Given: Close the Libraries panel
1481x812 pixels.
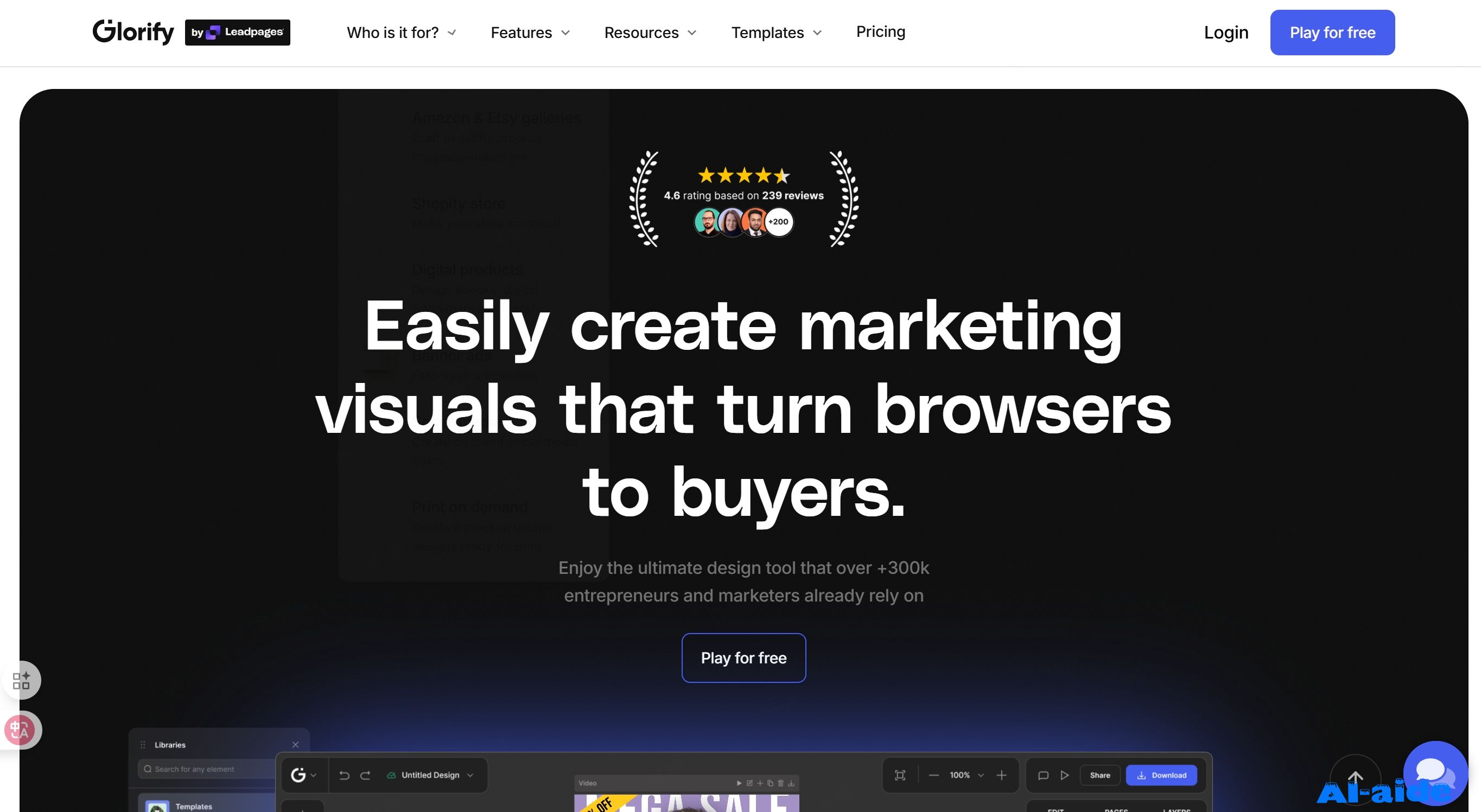Looking at the screenshot, I should (296, 744).
